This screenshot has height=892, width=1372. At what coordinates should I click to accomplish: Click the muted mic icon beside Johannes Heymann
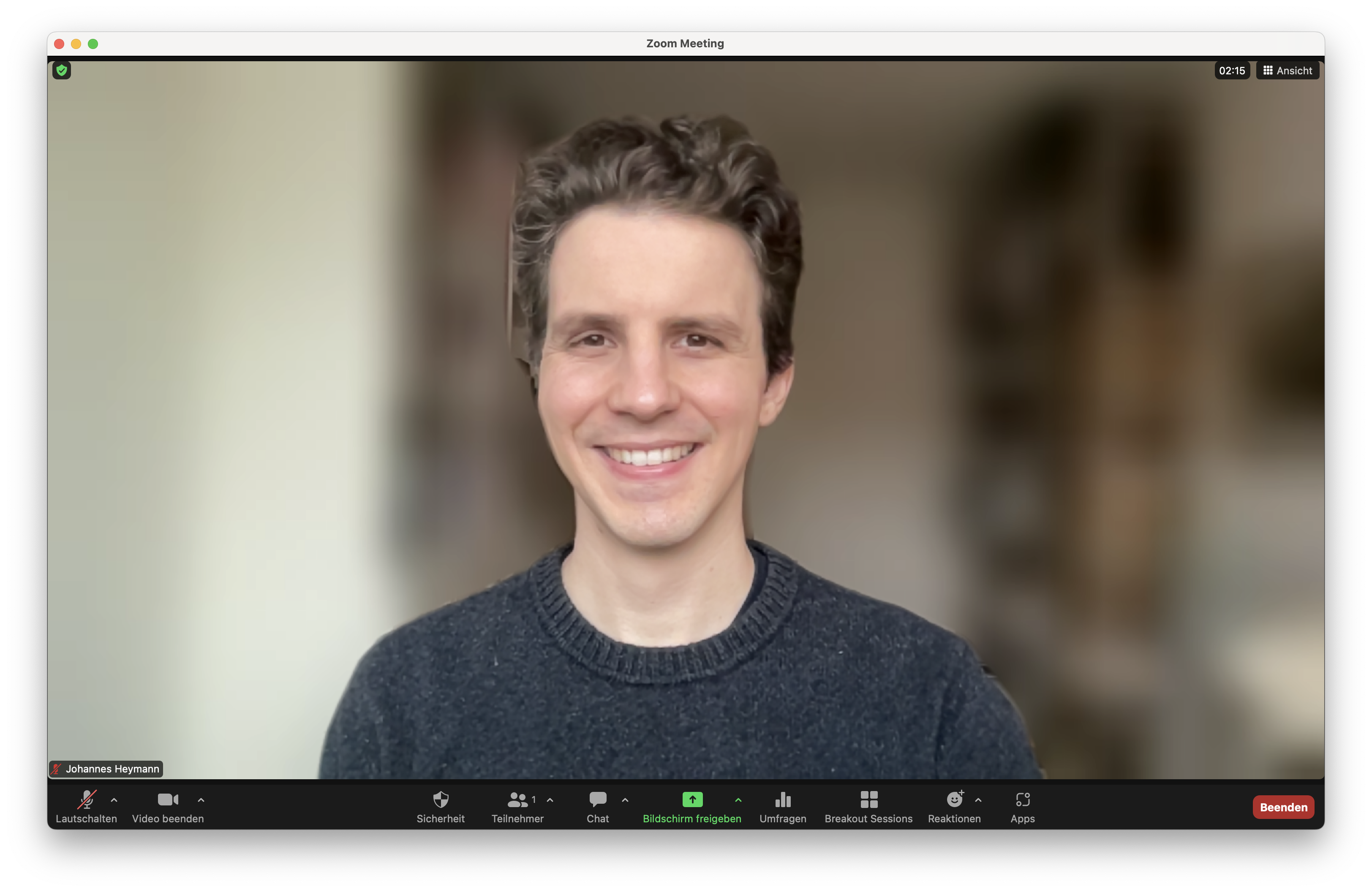57,769
